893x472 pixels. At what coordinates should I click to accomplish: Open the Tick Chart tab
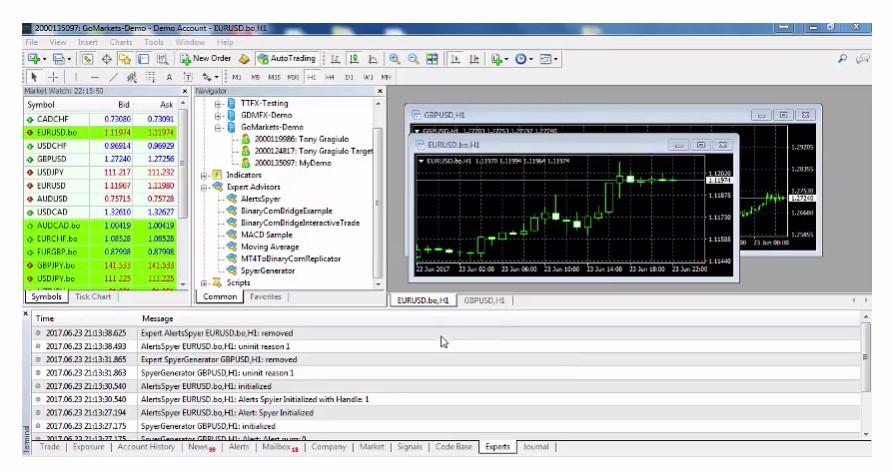tap(93, 297)
